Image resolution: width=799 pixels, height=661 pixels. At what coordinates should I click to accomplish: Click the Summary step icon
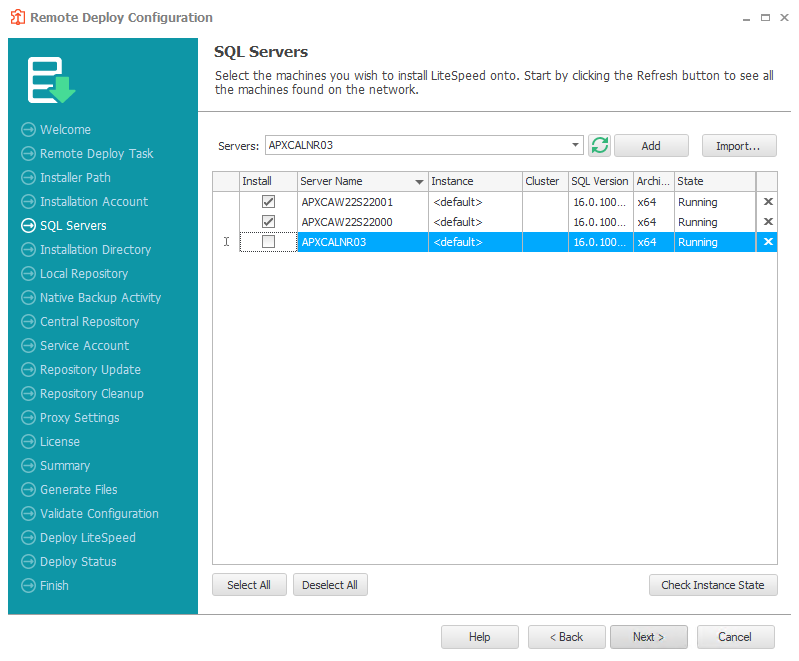pos(29,465)
